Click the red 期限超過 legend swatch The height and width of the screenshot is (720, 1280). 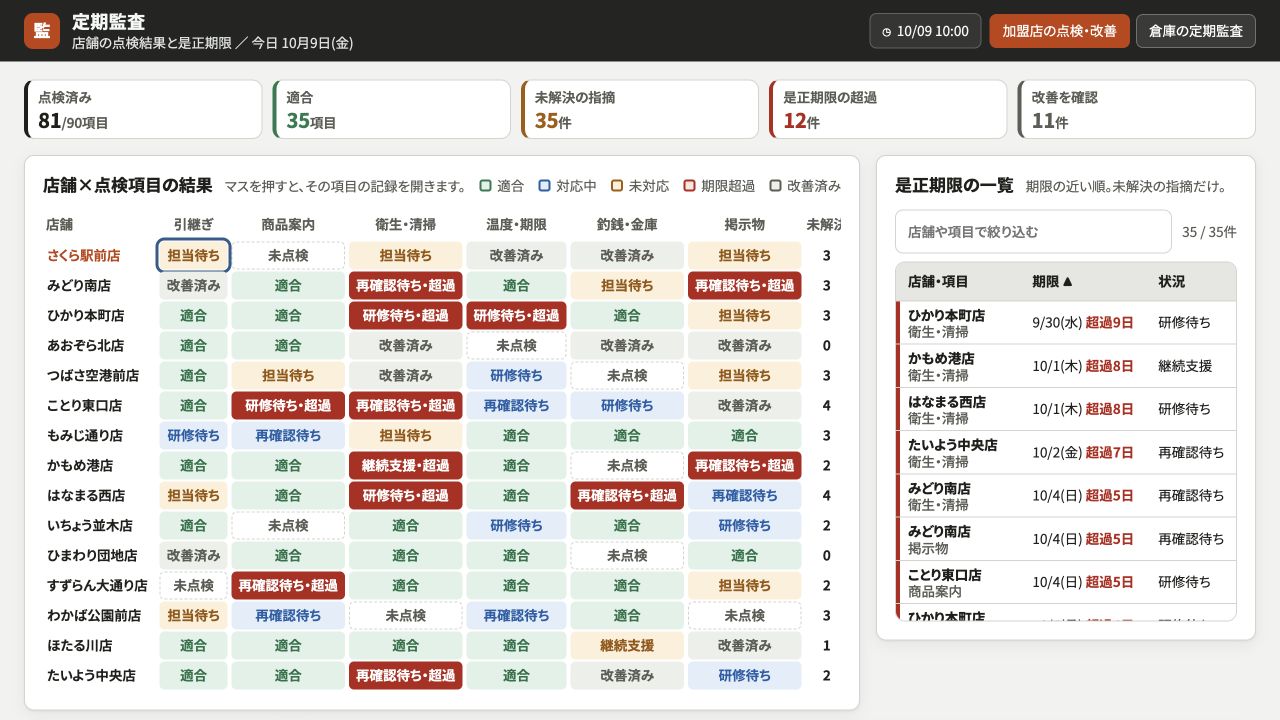[690, 186]
